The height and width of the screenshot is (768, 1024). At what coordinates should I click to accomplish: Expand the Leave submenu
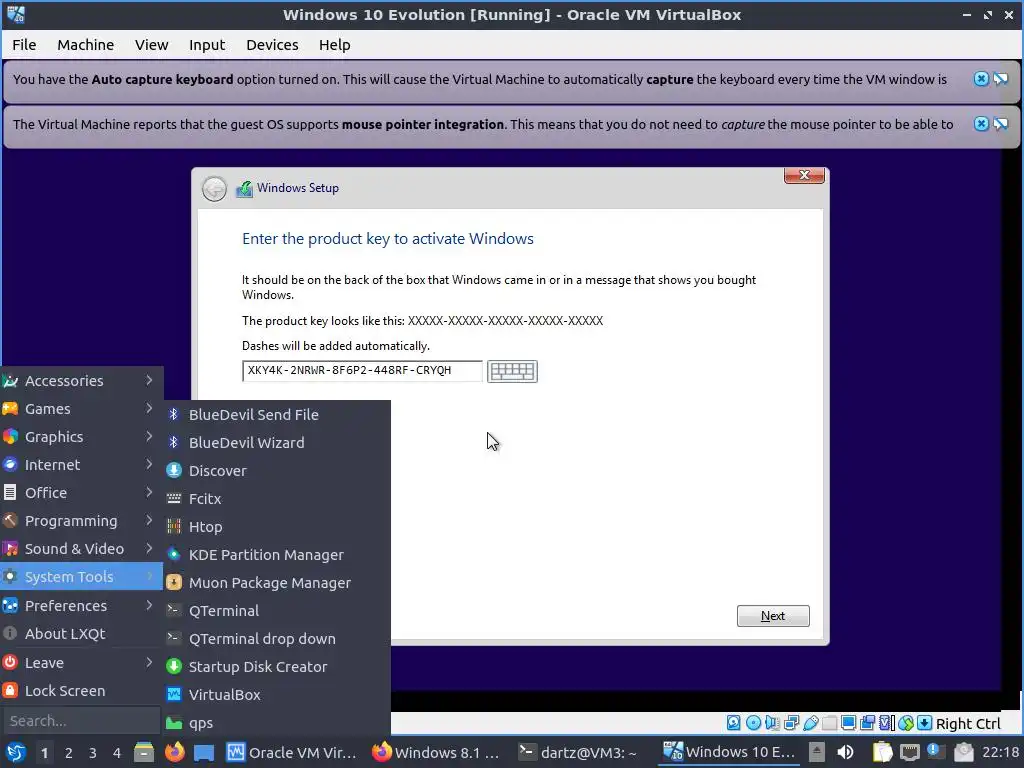81,662
